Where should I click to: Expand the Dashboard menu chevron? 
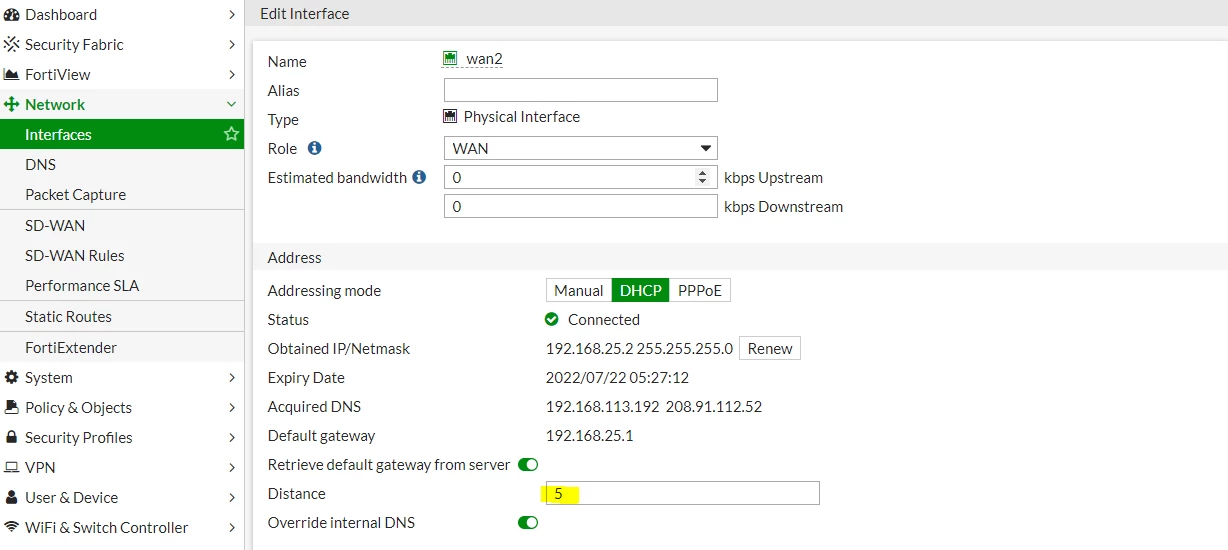(232, 15)
